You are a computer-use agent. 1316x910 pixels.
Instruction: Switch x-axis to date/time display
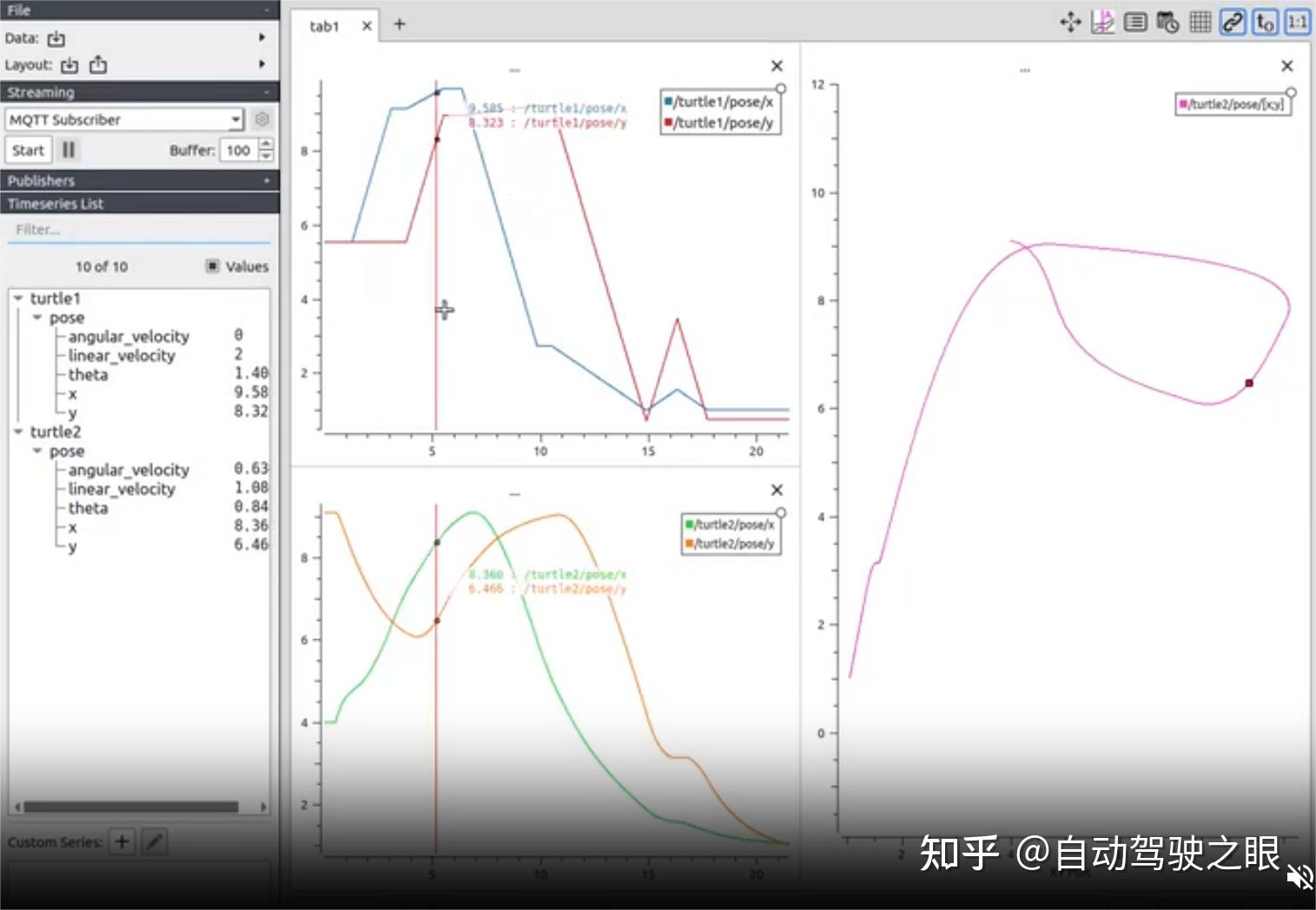click(1167, 23)
